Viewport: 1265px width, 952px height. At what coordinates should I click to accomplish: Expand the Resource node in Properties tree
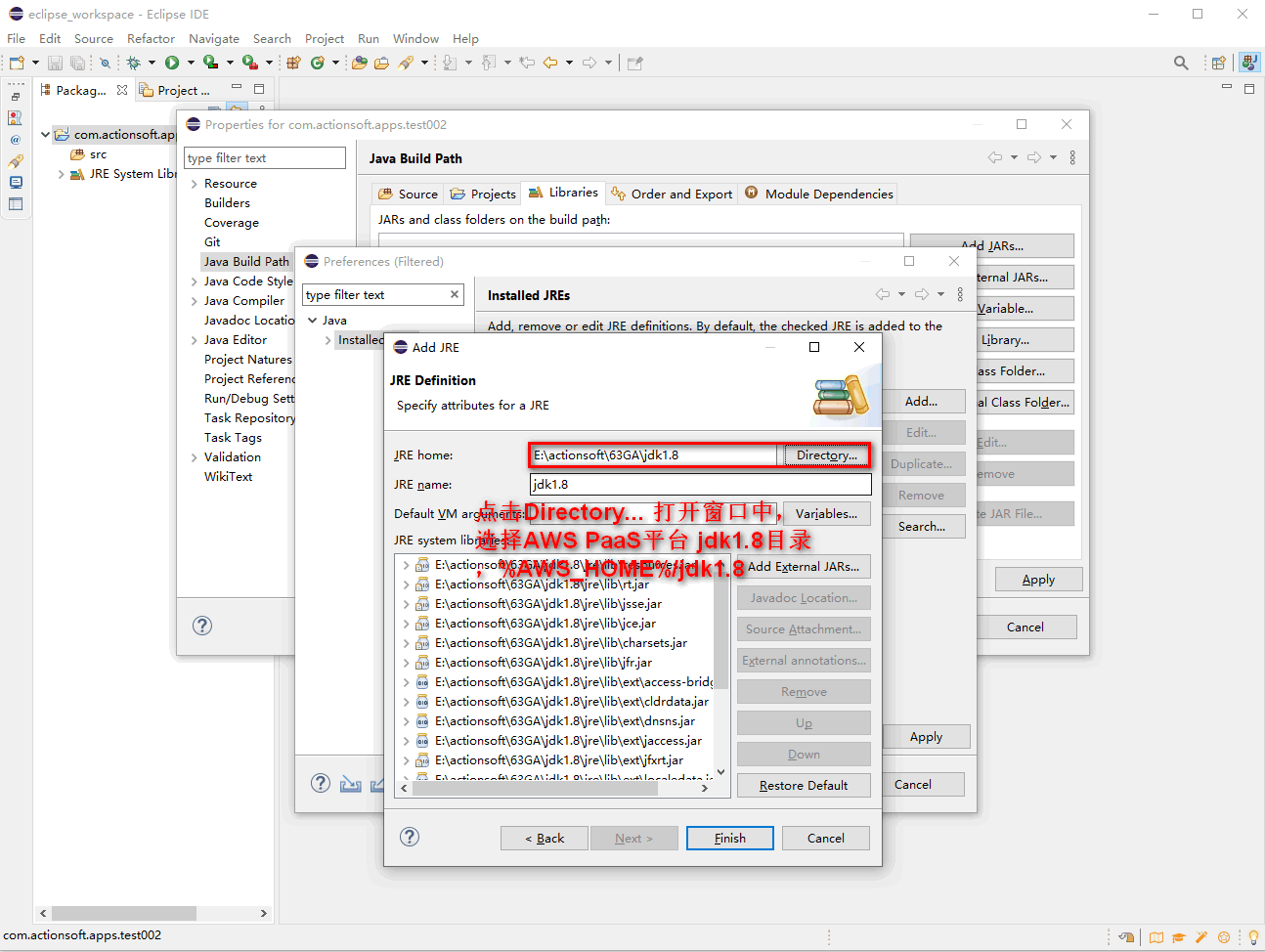coord(195,184)
